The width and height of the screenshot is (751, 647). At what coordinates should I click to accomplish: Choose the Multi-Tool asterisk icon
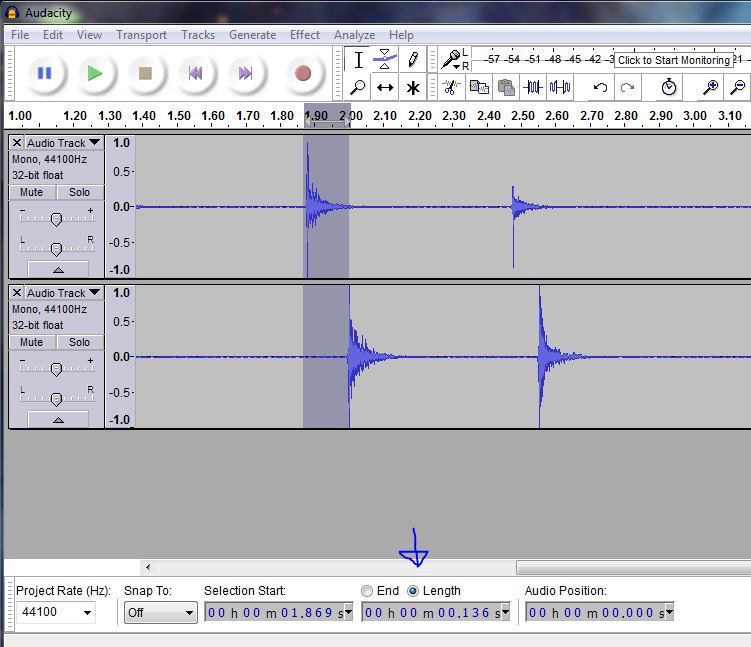click(413, 88)
